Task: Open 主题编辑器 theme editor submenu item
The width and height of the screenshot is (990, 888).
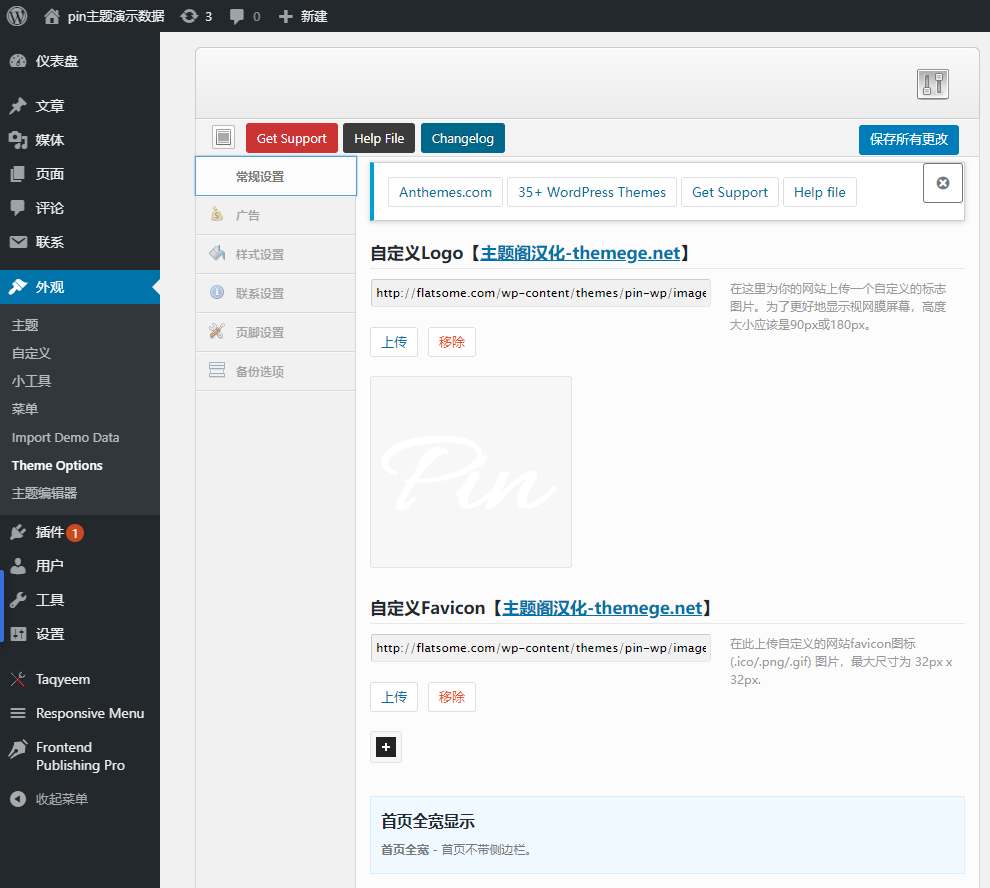Action: [44, 493]
